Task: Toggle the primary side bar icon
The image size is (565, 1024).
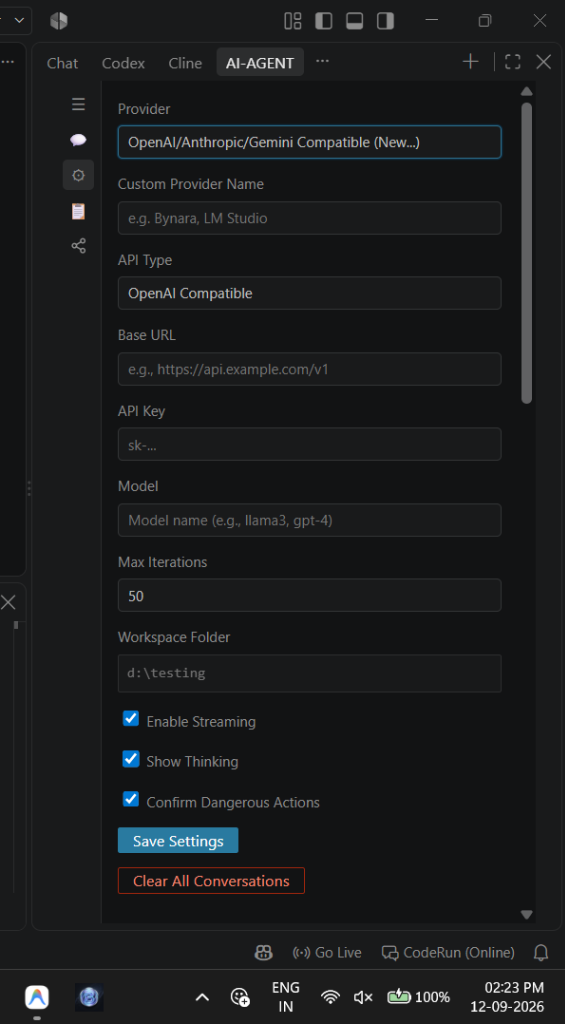Action: (323, 21)
